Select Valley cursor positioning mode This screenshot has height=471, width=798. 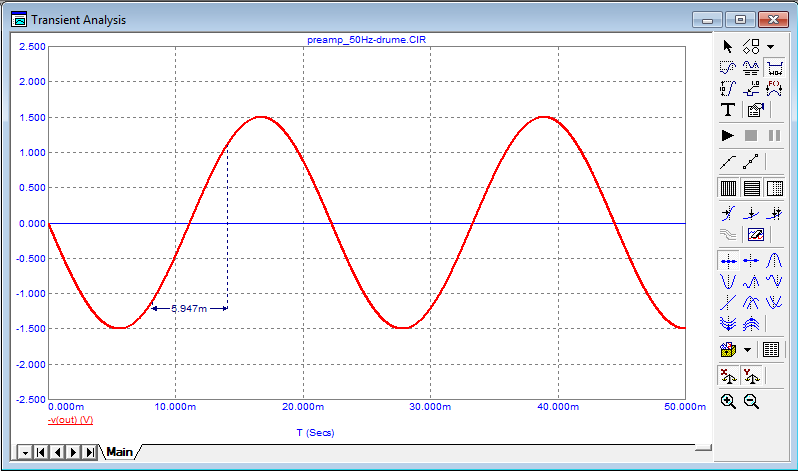click(x=728, y=281)
